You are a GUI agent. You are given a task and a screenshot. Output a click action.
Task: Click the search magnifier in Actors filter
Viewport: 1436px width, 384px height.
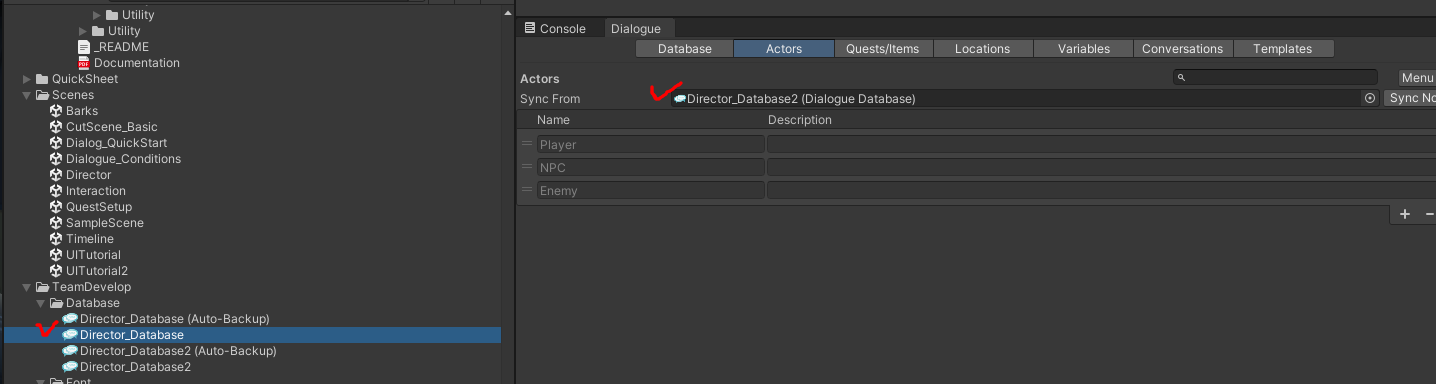1182,78
